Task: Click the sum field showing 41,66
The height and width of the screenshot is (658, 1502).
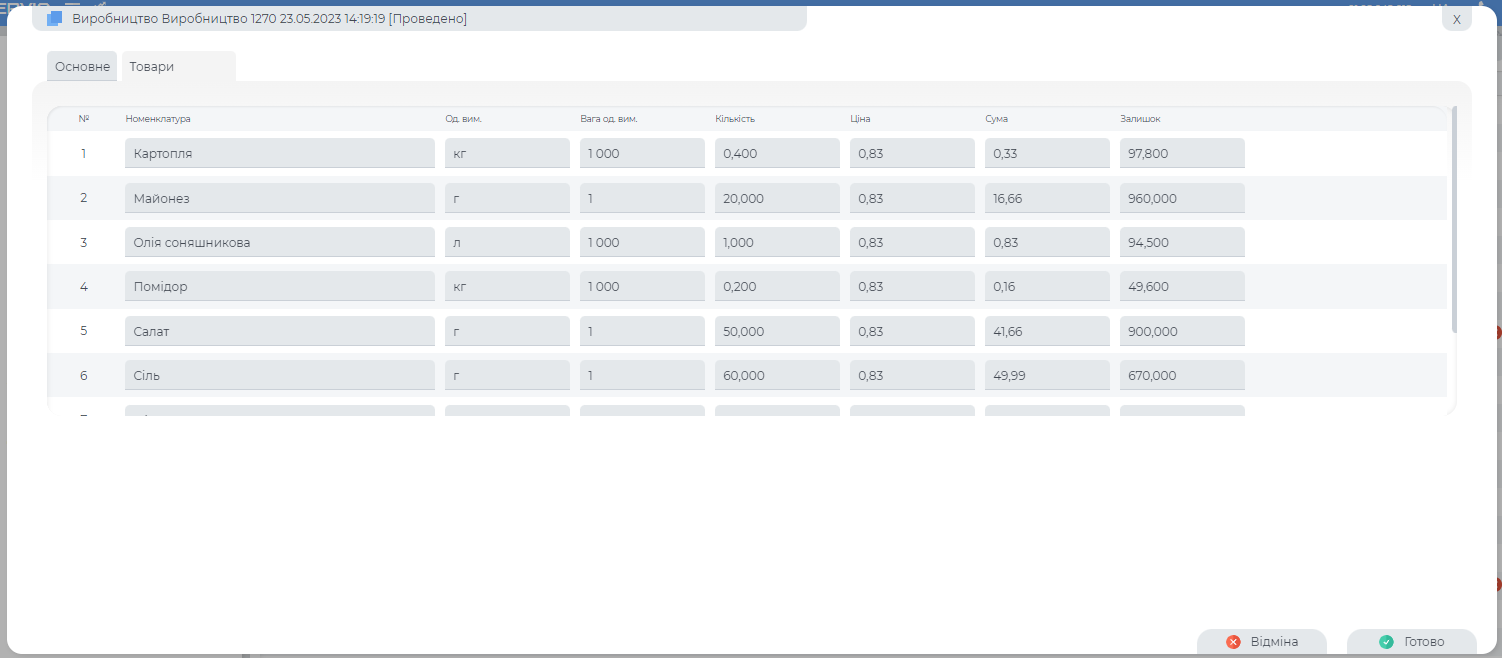Action: pos(1046,331)
